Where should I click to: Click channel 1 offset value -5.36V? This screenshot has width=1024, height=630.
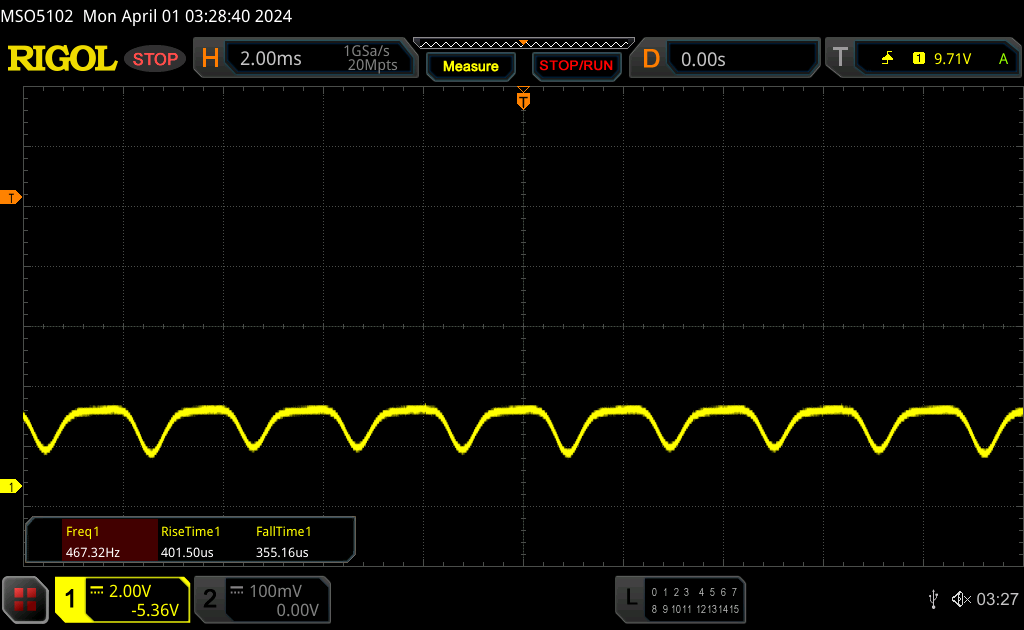155,610
